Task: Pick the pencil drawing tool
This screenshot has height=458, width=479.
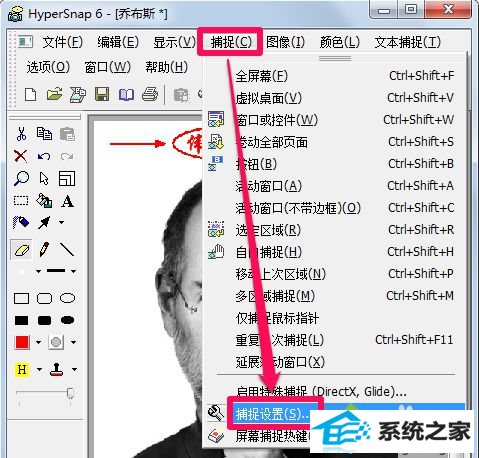Action: [x=44, y=249]
